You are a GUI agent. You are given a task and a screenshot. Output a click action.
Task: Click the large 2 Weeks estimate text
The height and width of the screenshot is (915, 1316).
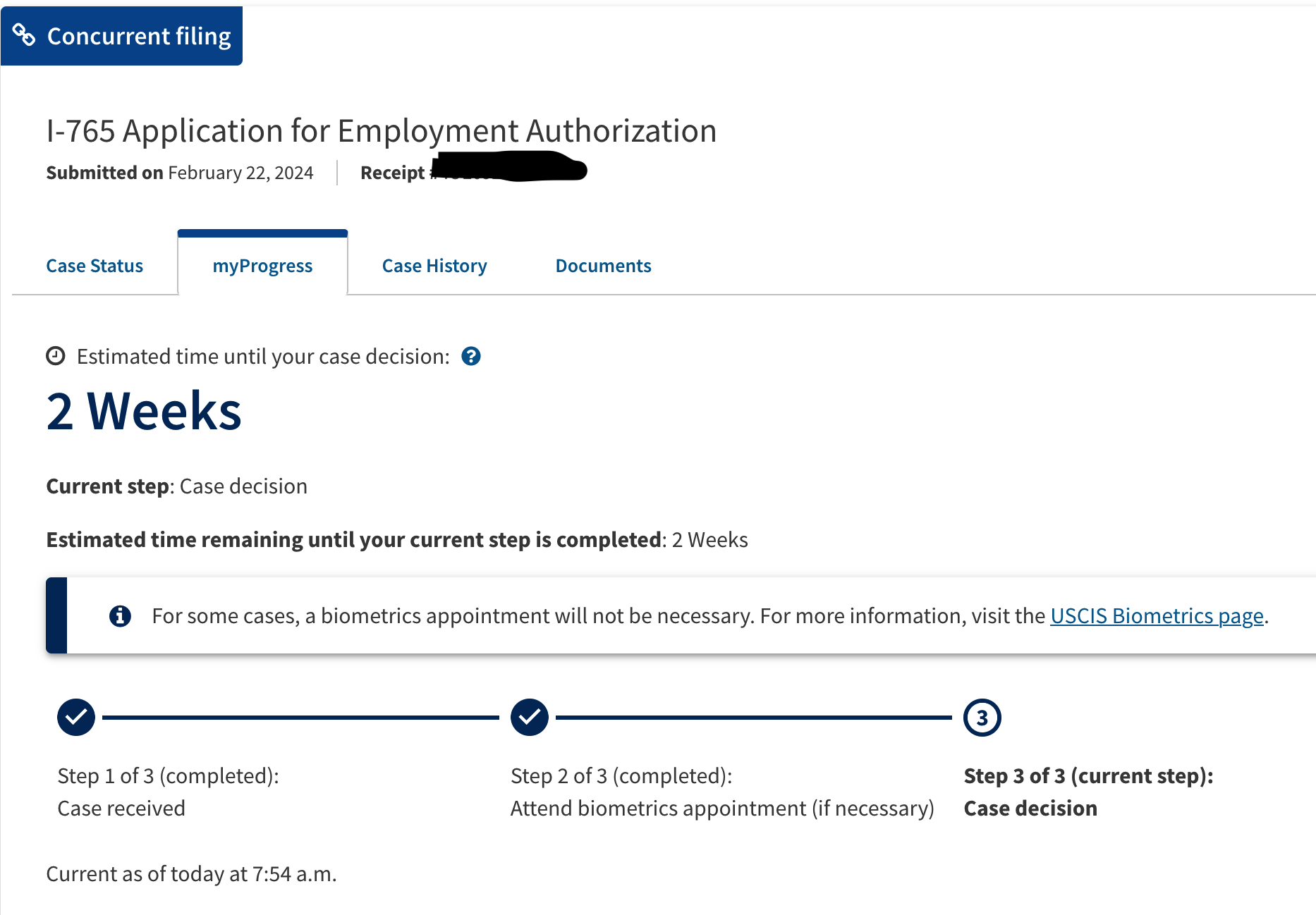click(x=144, y=411)
